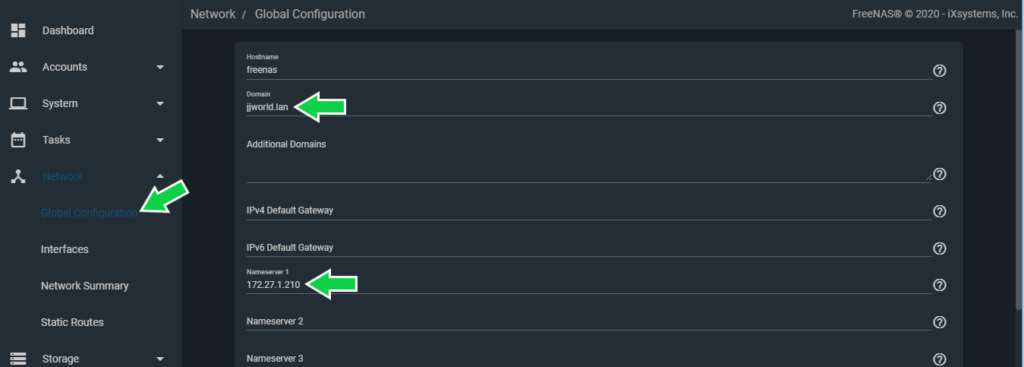Show help for IPv4 Default Gateway
The height and width of the screenshot is (367, 1024).
tap(940, 211)
